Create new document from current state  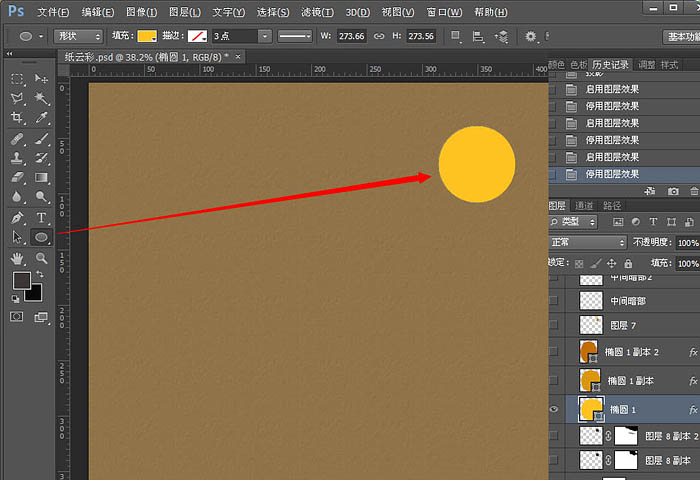click(x=650, y=191)
